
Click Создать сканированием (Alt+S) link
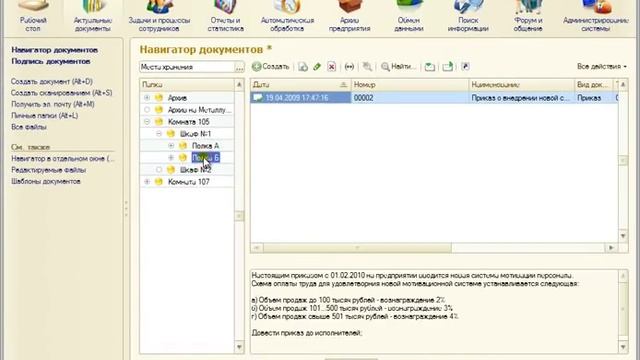click(x=62, y=93)
